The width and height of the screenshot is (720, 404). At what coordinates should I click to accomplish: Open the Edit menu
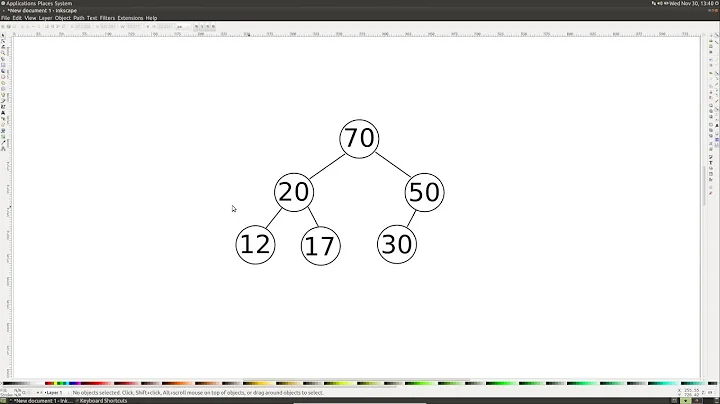click(17, 18)
